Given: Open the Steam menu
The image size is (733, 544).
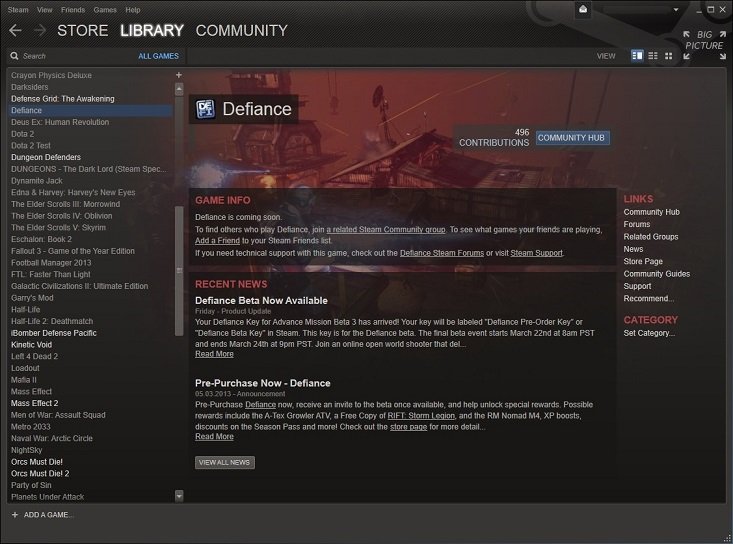Looking at the screenshot, I should click(18, 9).
